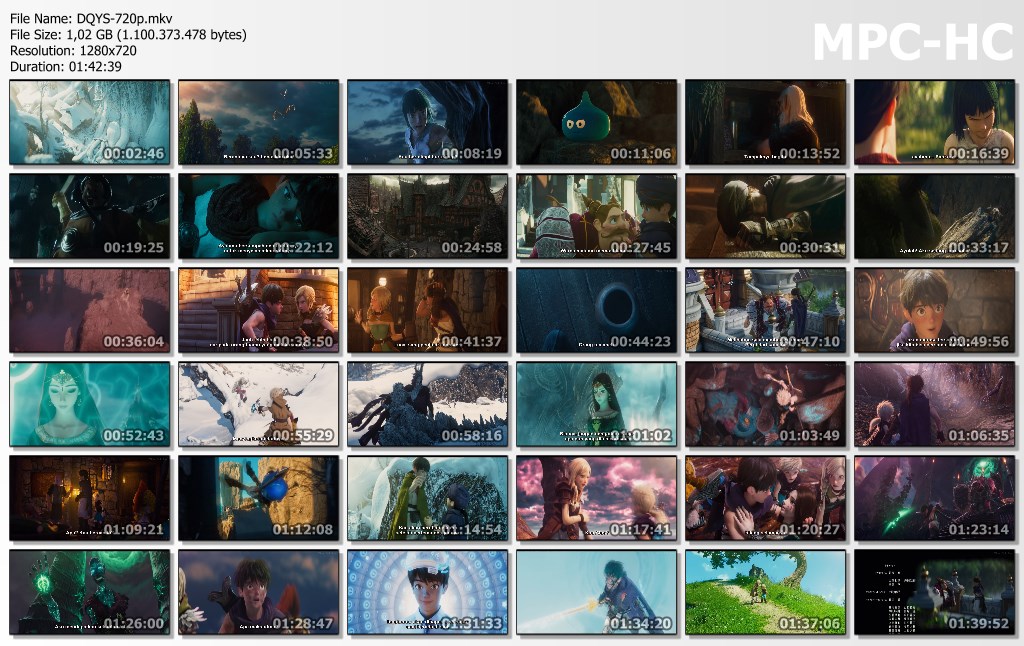
Task: Open the credits thumbnail at 01:39:52
Action: (935, 592)
